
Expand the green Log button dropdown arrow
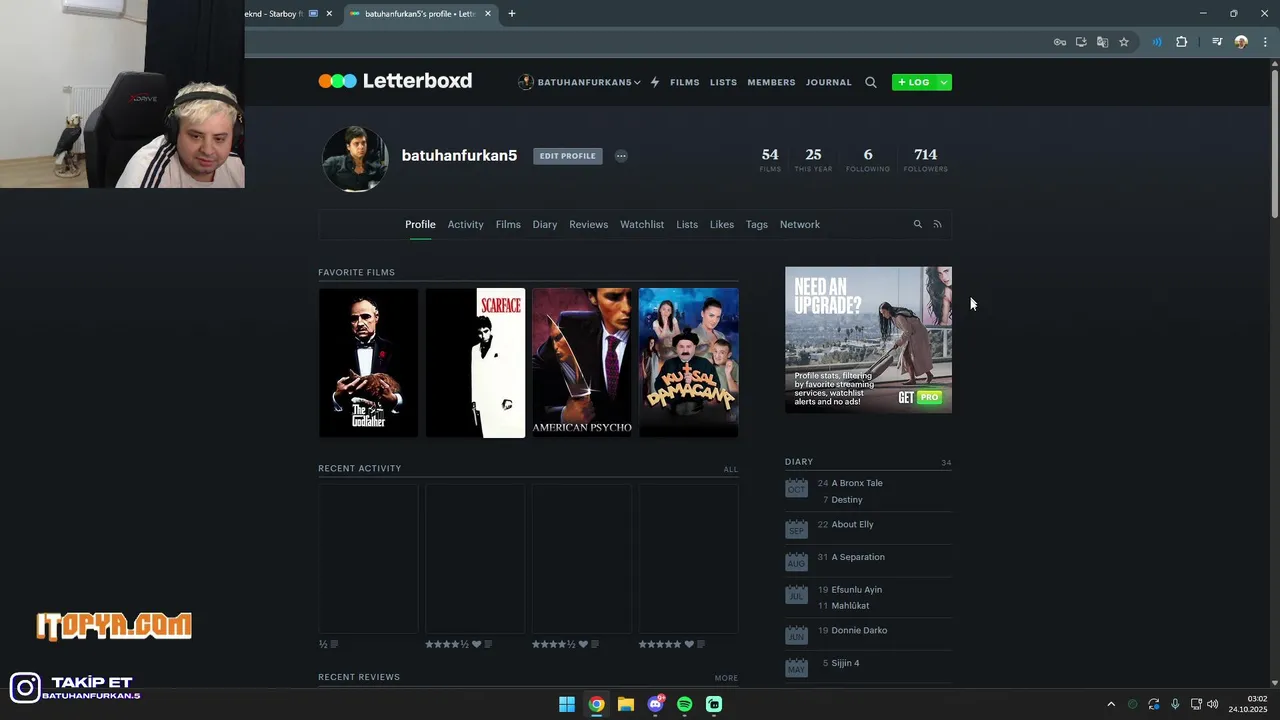pos(943,82)
